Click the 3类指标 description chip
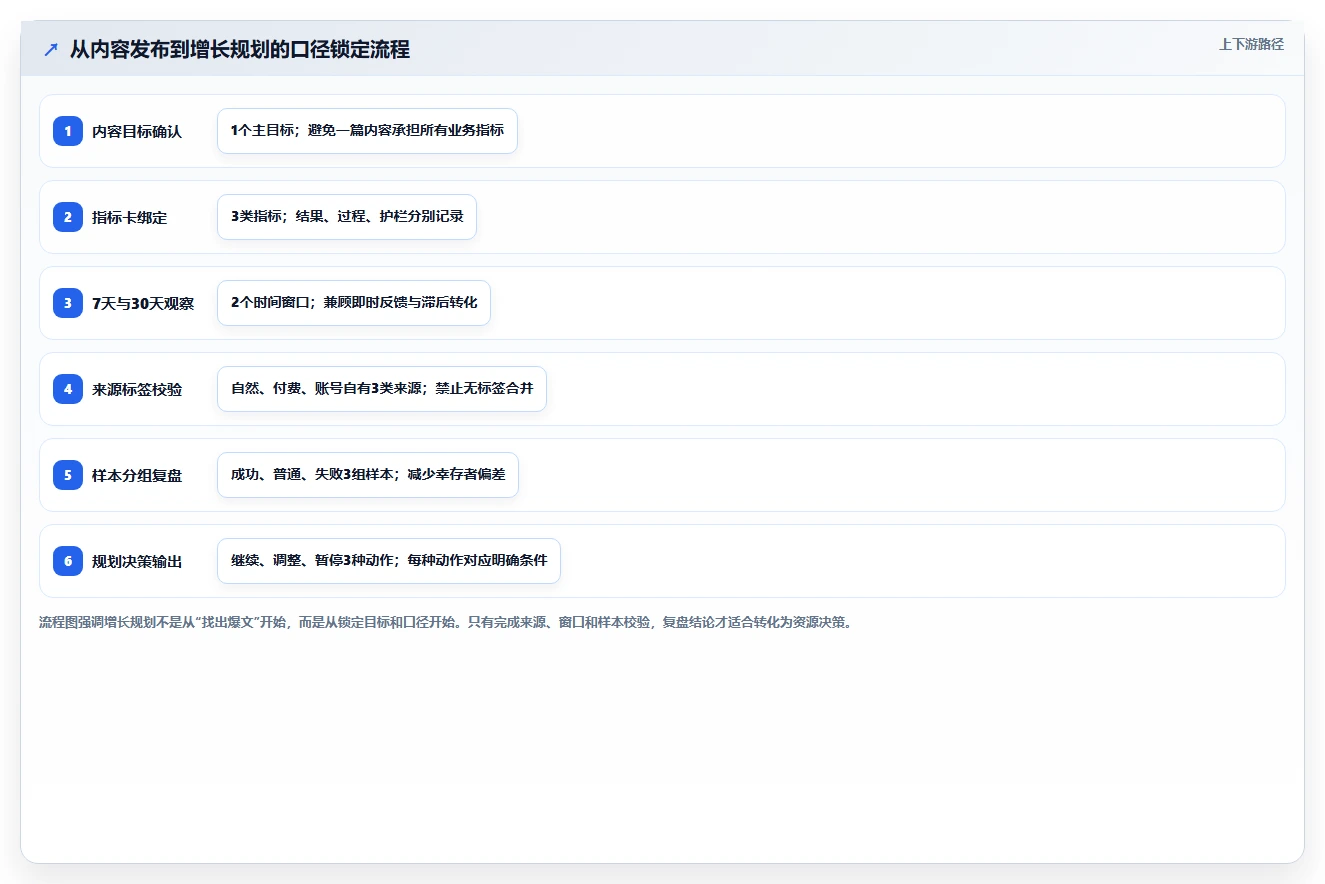The image size is (1325, 884). (347, 217)
